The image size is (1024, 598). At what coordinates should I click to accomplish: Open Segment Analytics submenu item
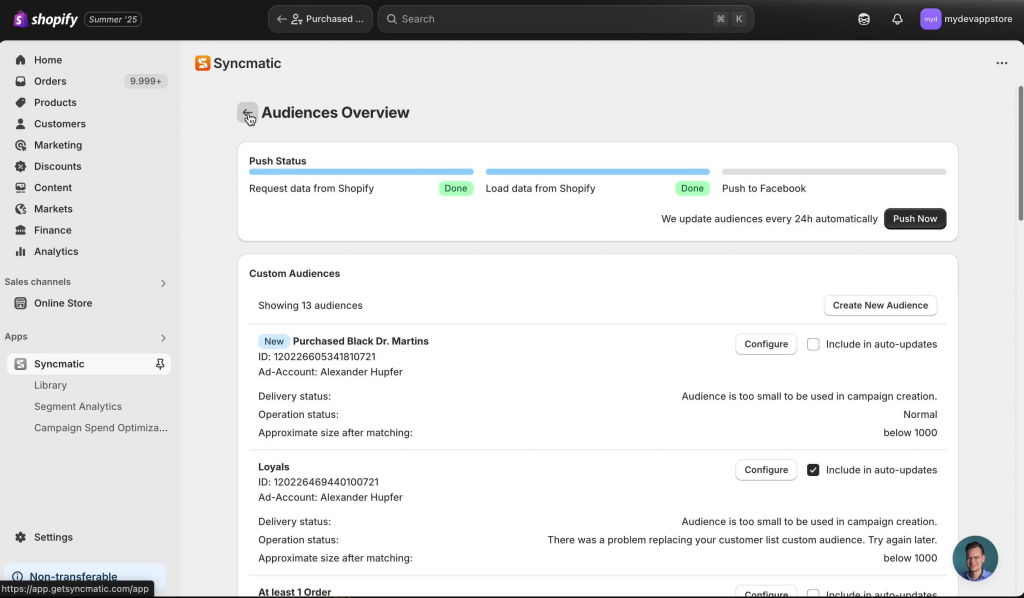click(78, 406)
